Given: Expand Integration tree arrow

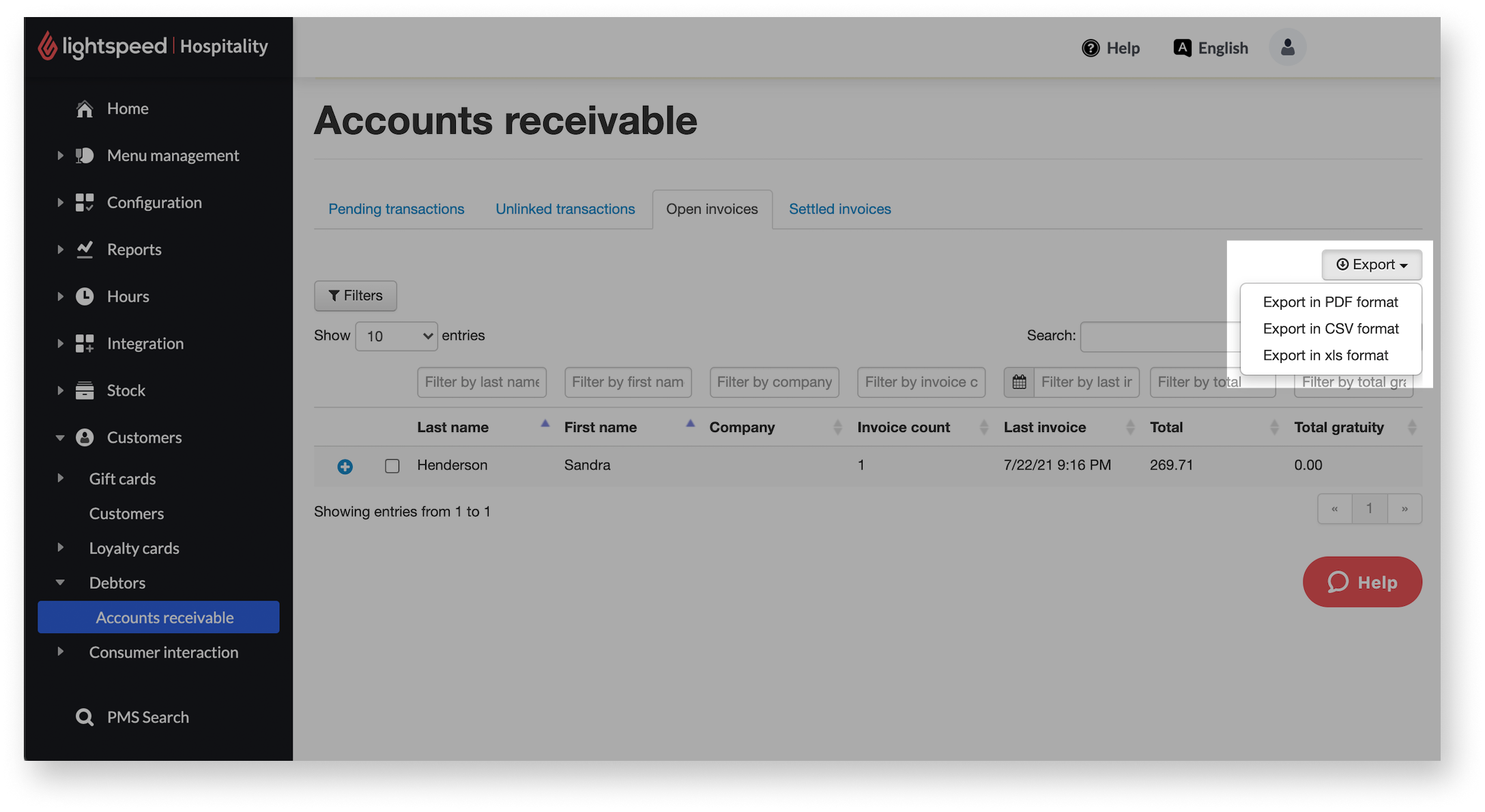Looking at the screenshot, I should [60, 344].
